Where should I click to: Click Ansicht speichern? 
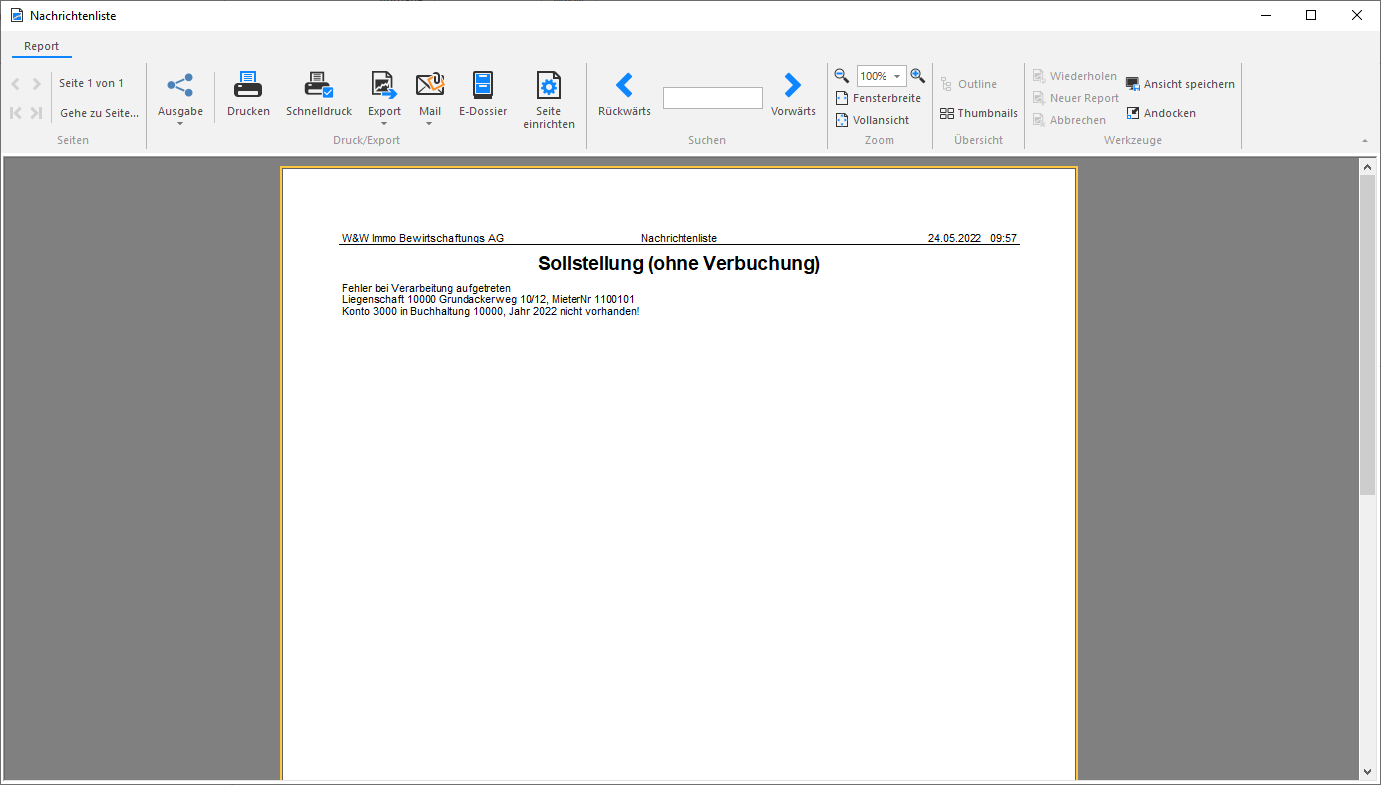1180,84
